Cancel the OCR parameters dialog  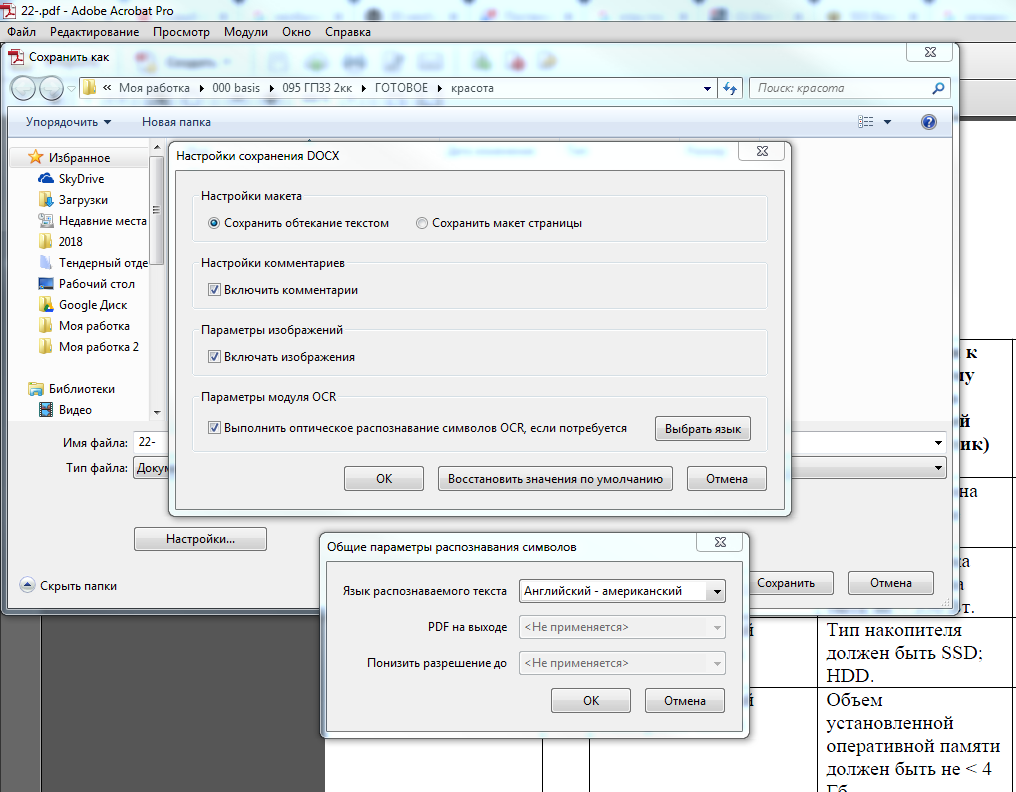pyautogui.click(x=685, y=701)
